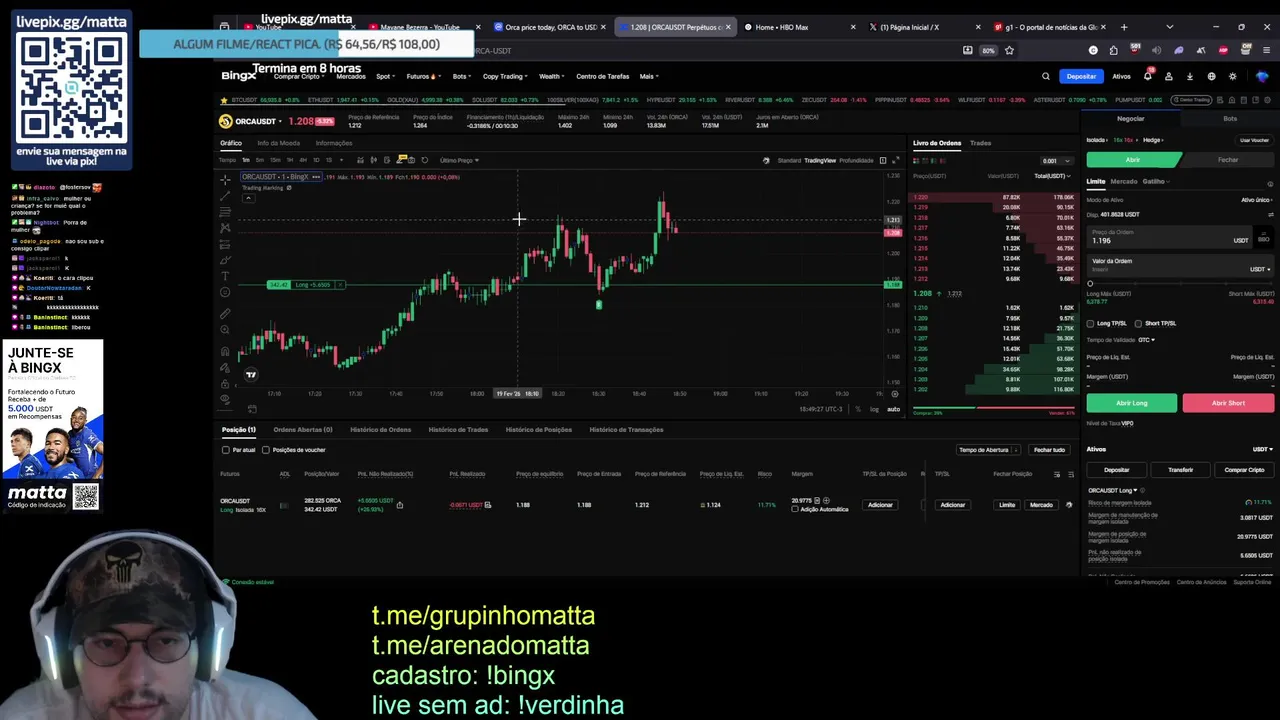Open the BingX search icon
The width and height of the screenshot is (1280, 720).
click(x=1046, y=76)
